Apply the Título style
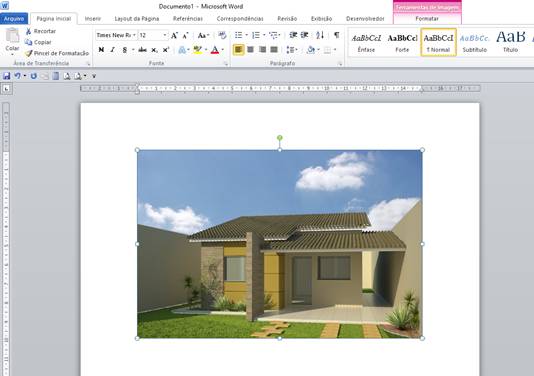Screen dimensions: 534x376 511,42
